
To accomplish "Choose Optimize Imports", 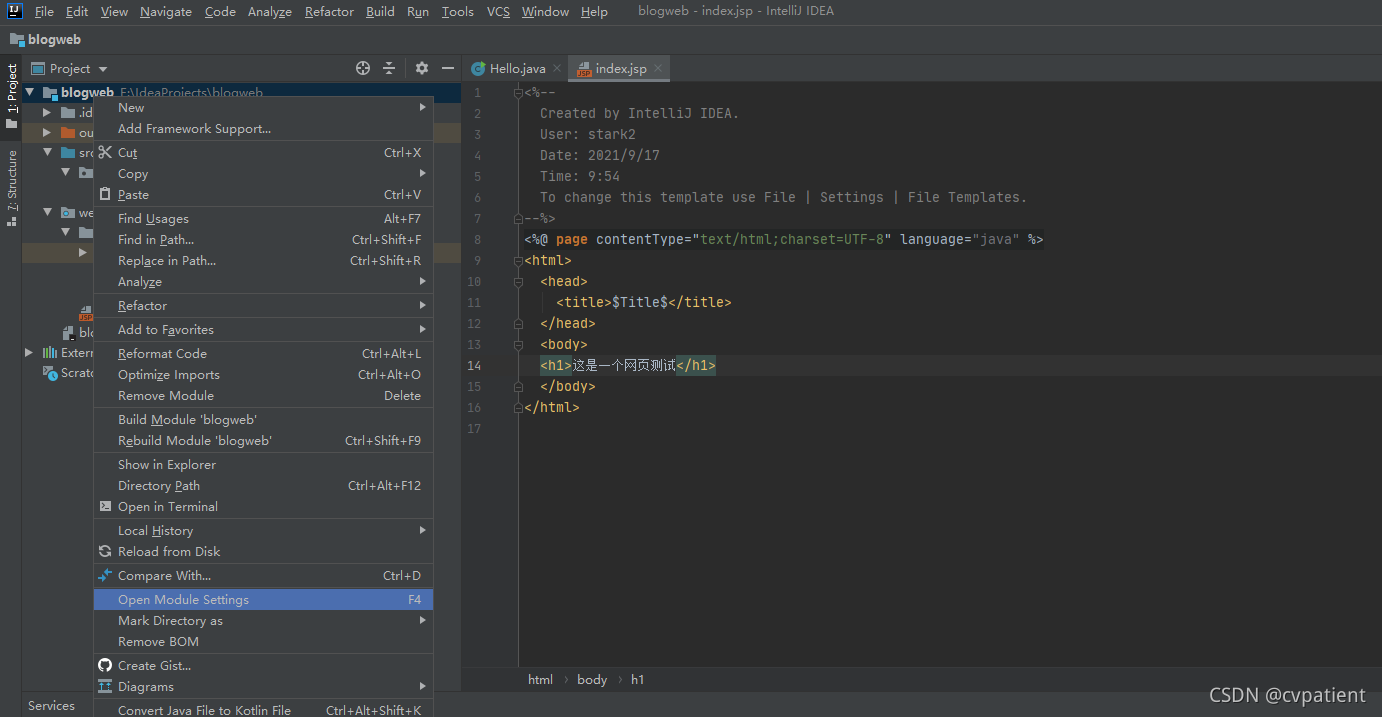I will 263,374.
